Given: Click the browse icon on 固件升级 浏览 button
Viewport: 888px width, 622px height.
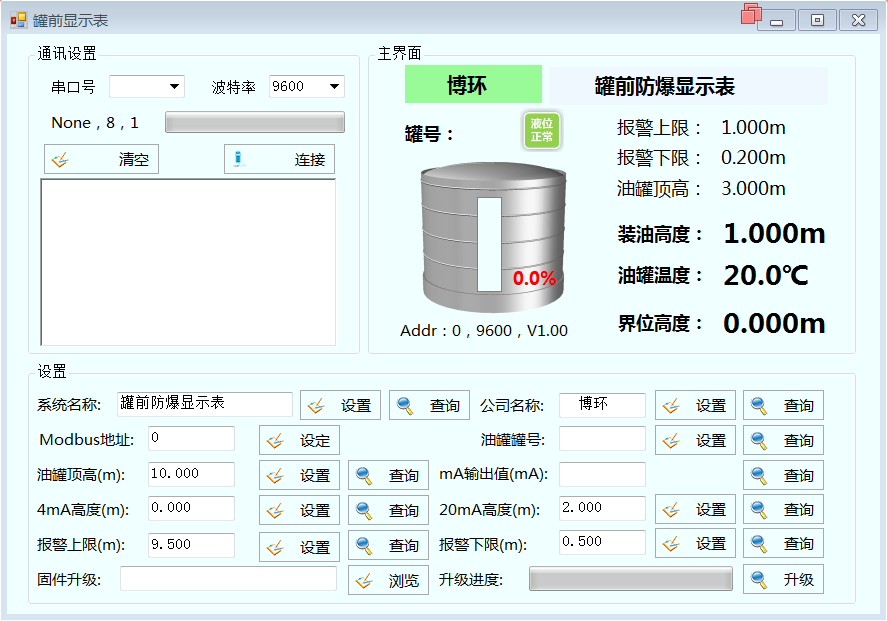Looking at the screenshot, I should (x=364, y=579).
